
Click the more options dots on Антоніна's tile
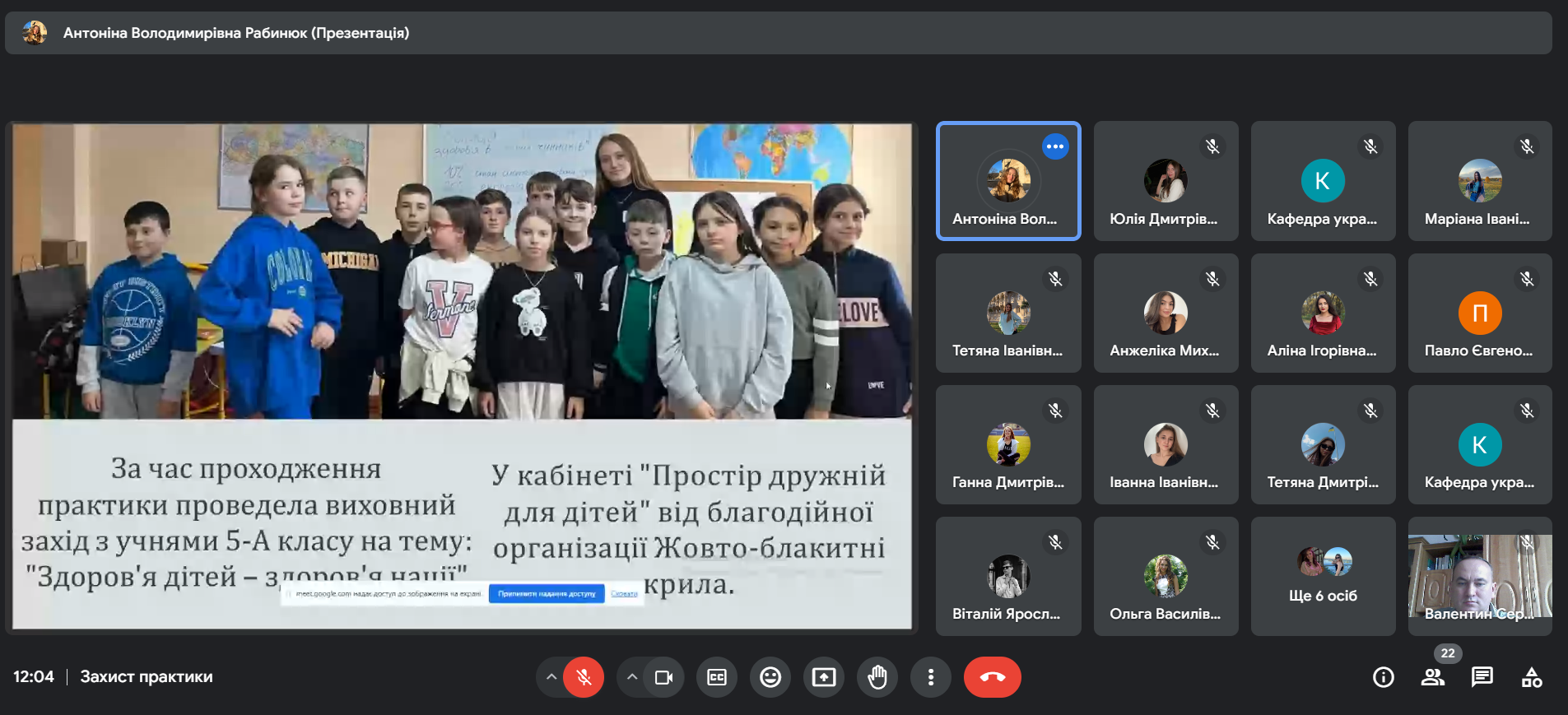click(x=1055, y=146)
